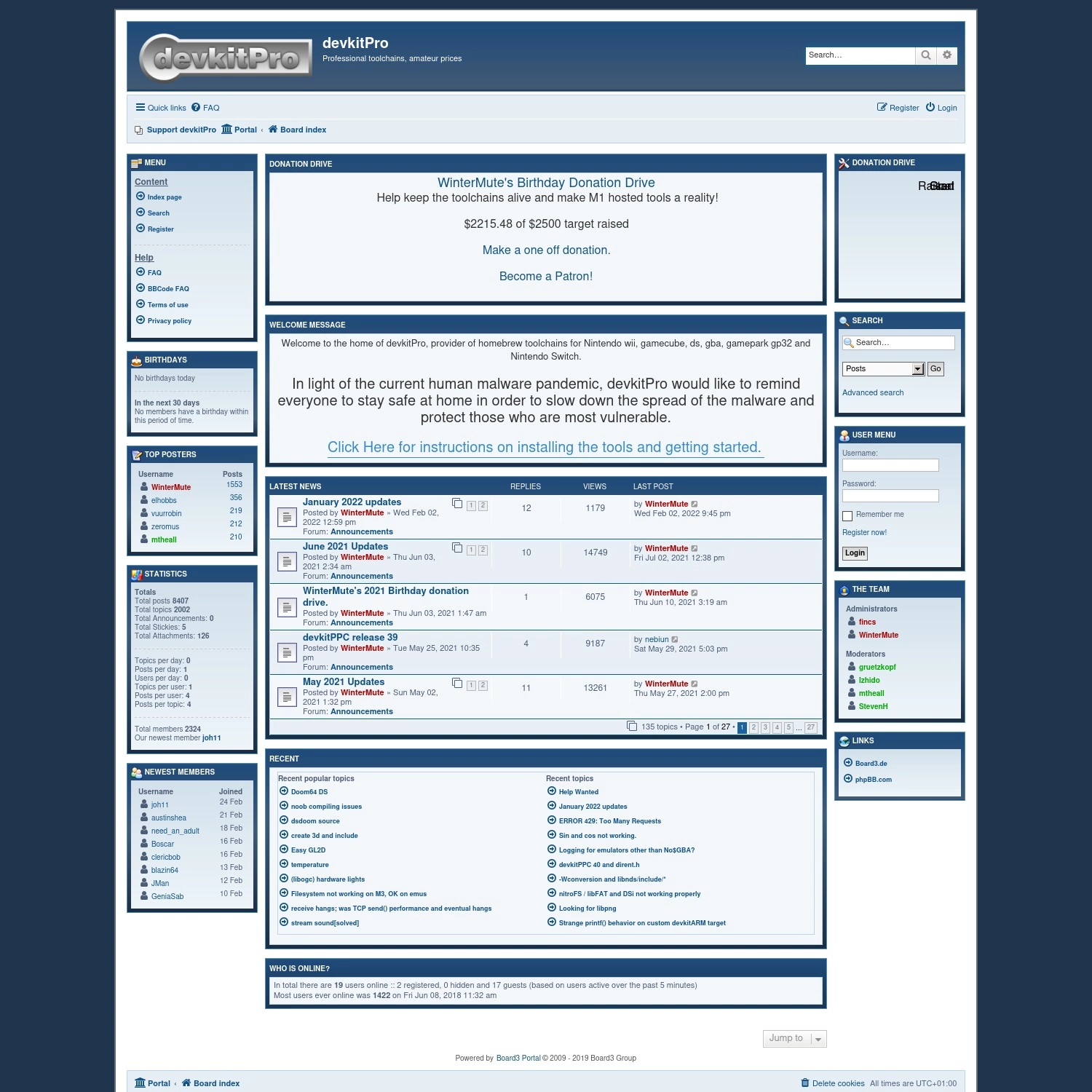Viewport: 1092px width, 1092px height.
Task: Open the Posts dropdown in Search panel
Action: (883, 369)
